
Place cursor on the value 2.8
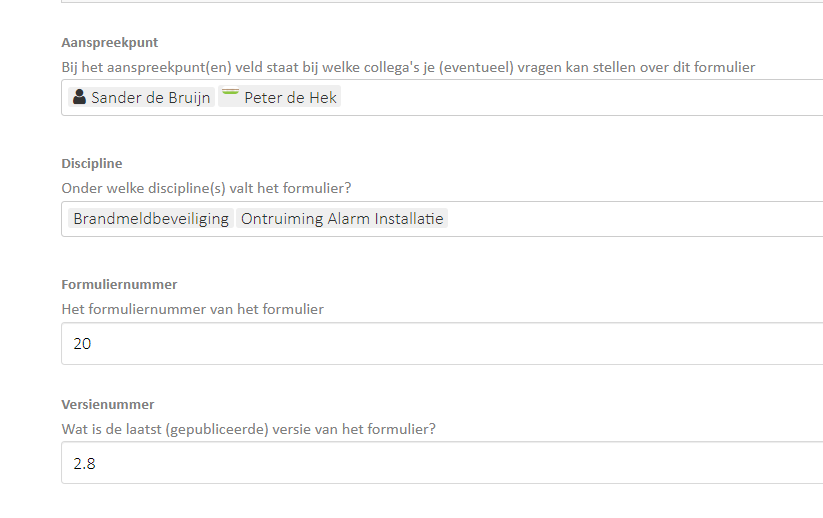tap(85, 463)
